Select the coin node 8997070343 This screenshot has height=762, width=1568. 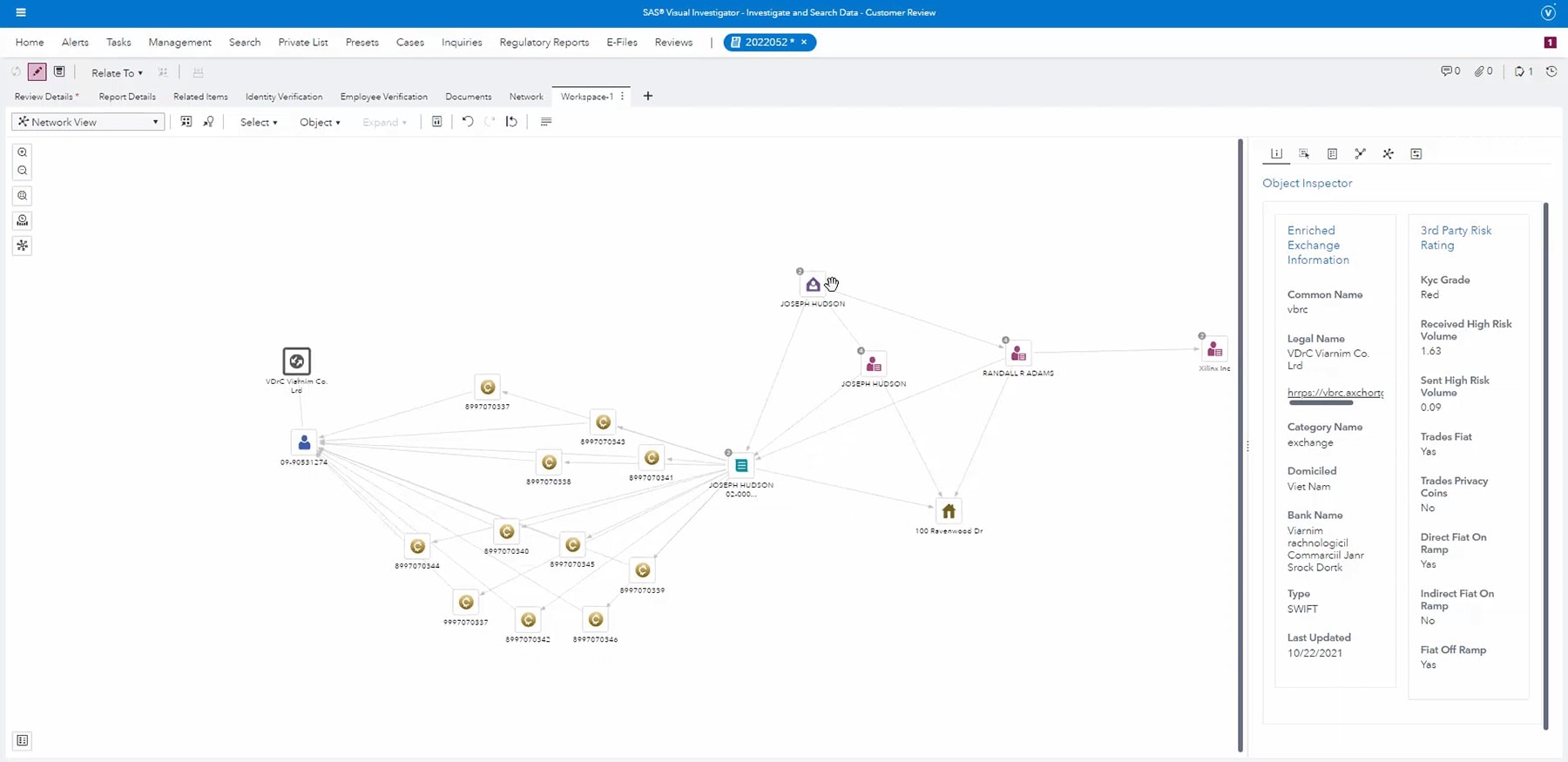tap(603, 422)
